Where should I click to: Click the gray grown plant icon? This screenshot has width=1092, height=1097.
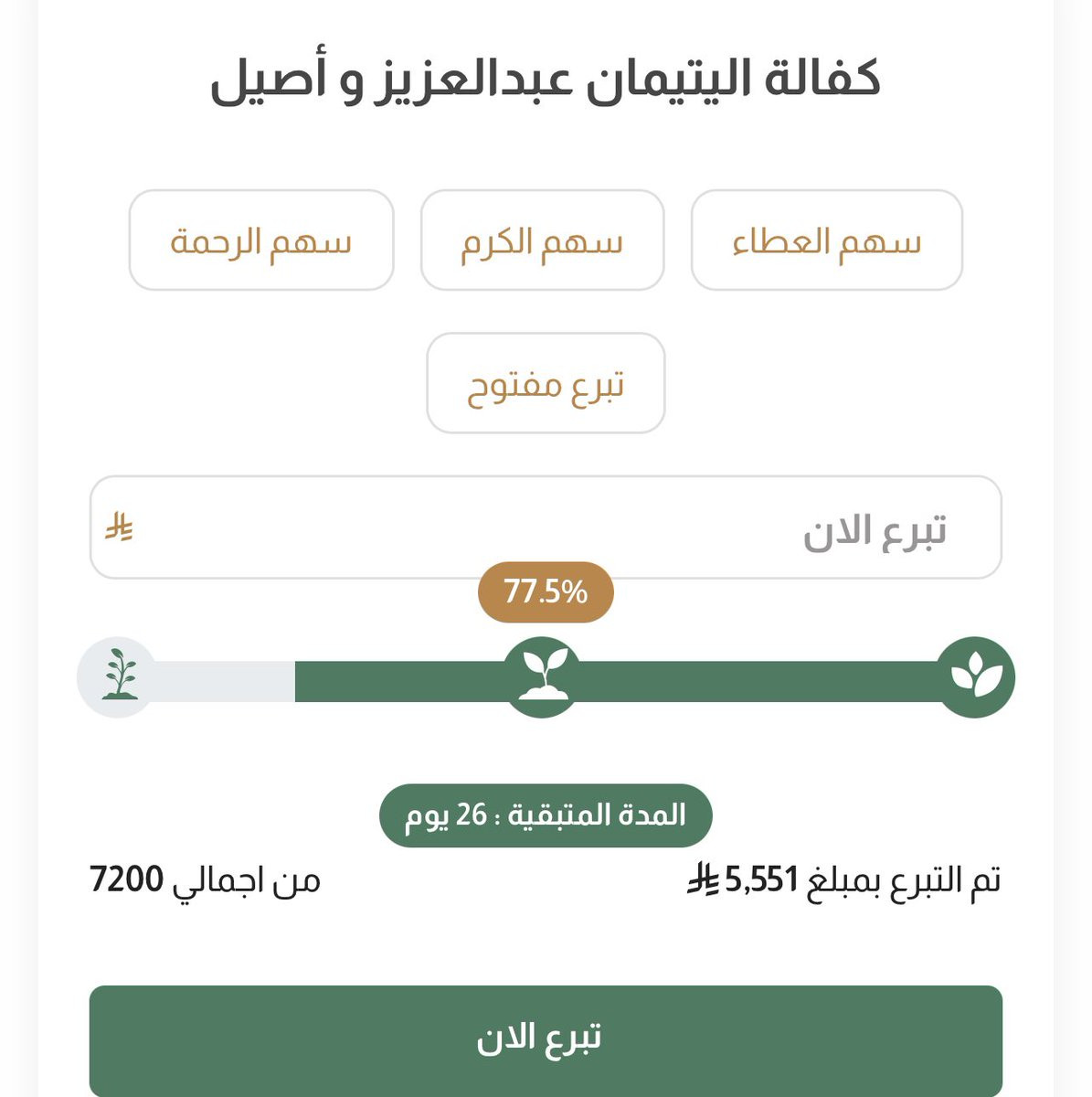[x=118, y=677]
